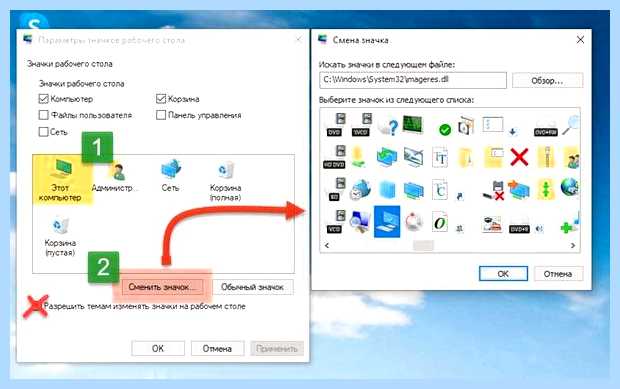Choose the green circuit-board monitor icon

pyautogui.click(x=413, y=124)
